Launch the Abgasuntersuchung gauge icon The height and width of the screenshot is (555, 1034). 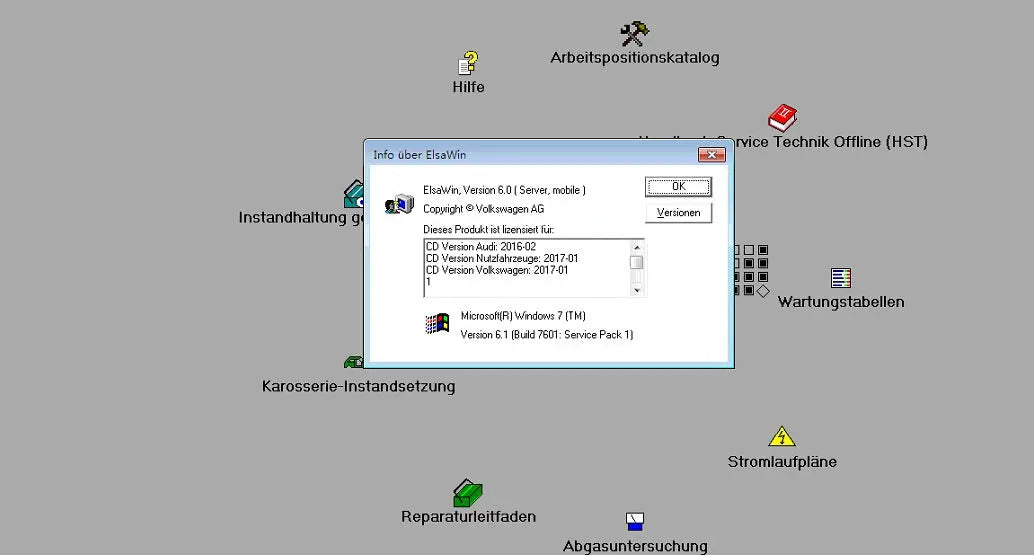coord(634,521)
